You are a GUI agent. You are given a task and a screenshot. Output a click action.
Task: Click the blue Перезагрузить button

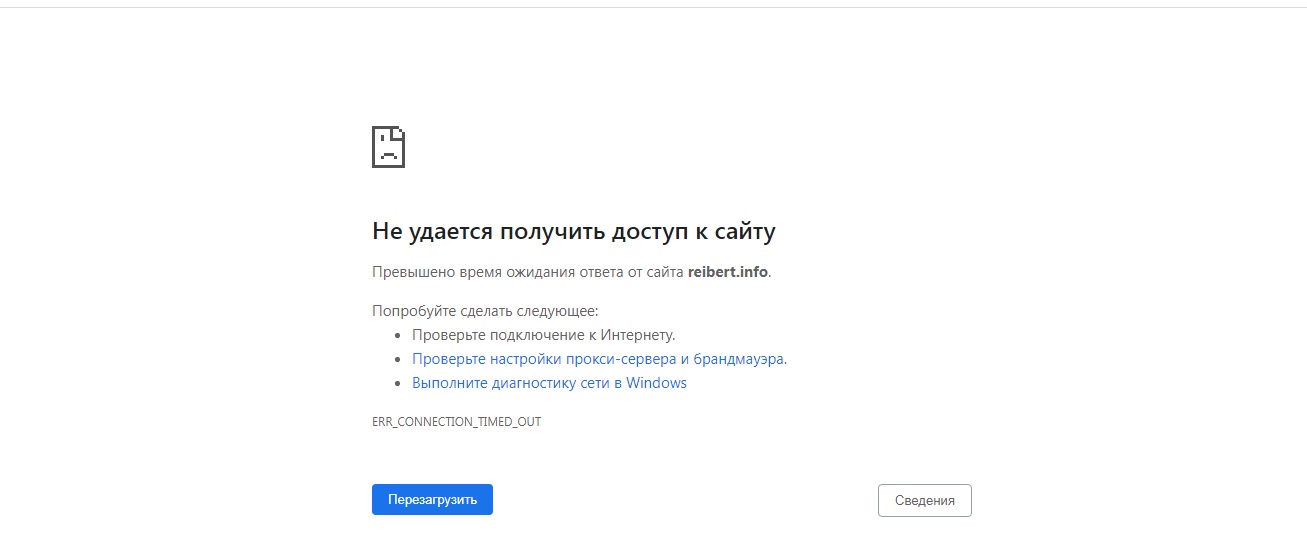point(432,500)
